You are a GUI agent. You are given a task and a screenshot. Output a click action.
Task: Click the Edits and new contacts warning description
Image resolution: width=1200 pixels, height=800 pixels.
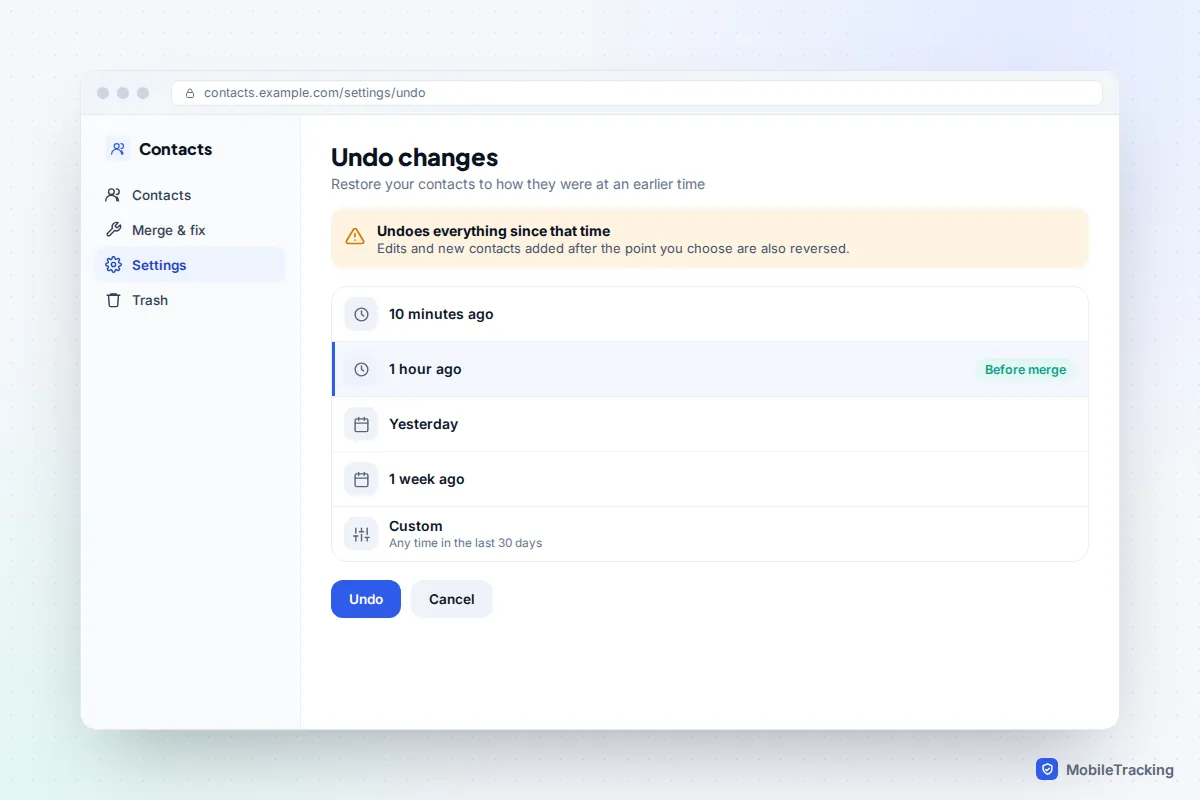tap(613, 248)
